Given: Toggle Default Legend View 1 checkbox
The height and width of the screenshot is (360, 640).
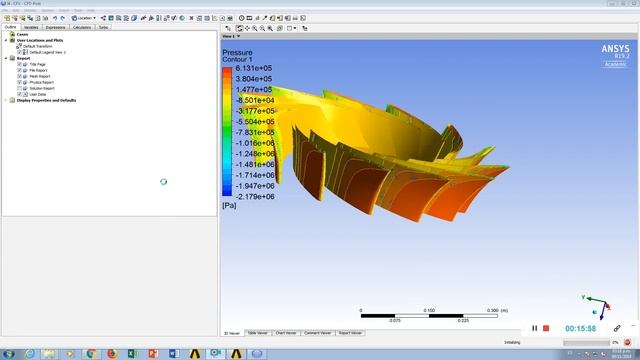Looking at the screenshot, I should tap(19, 52).
